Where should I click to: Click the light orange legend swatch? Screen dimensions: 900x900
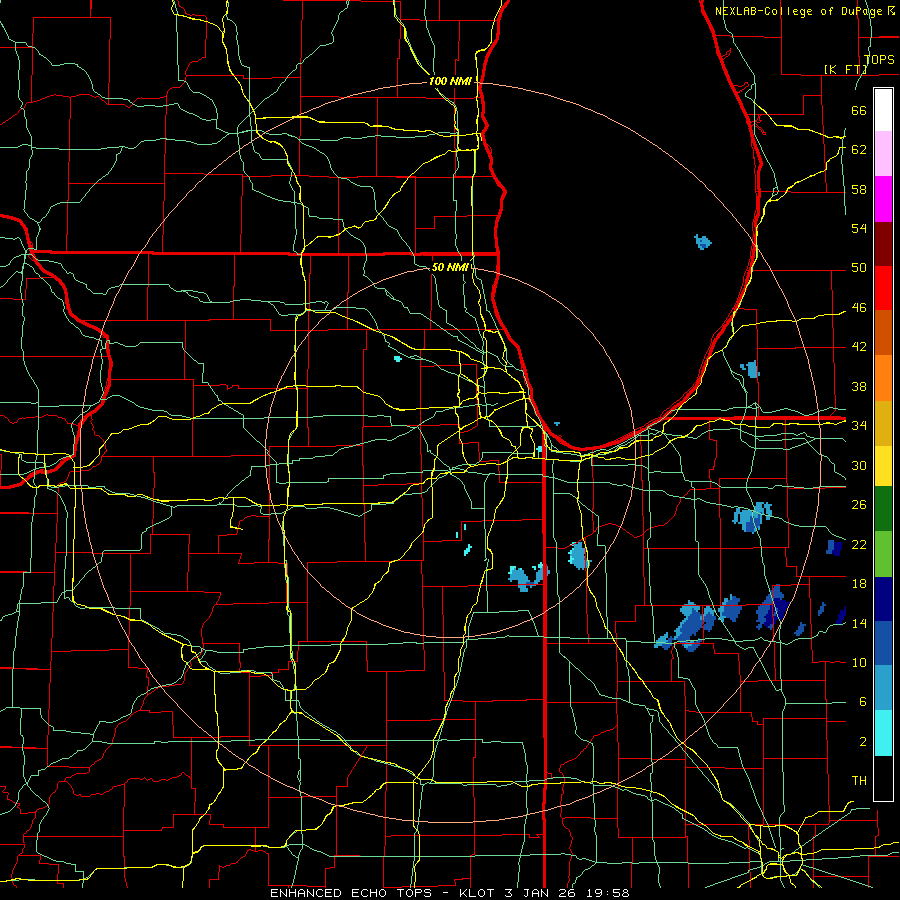pyautogui.click(x=883, y=378)
